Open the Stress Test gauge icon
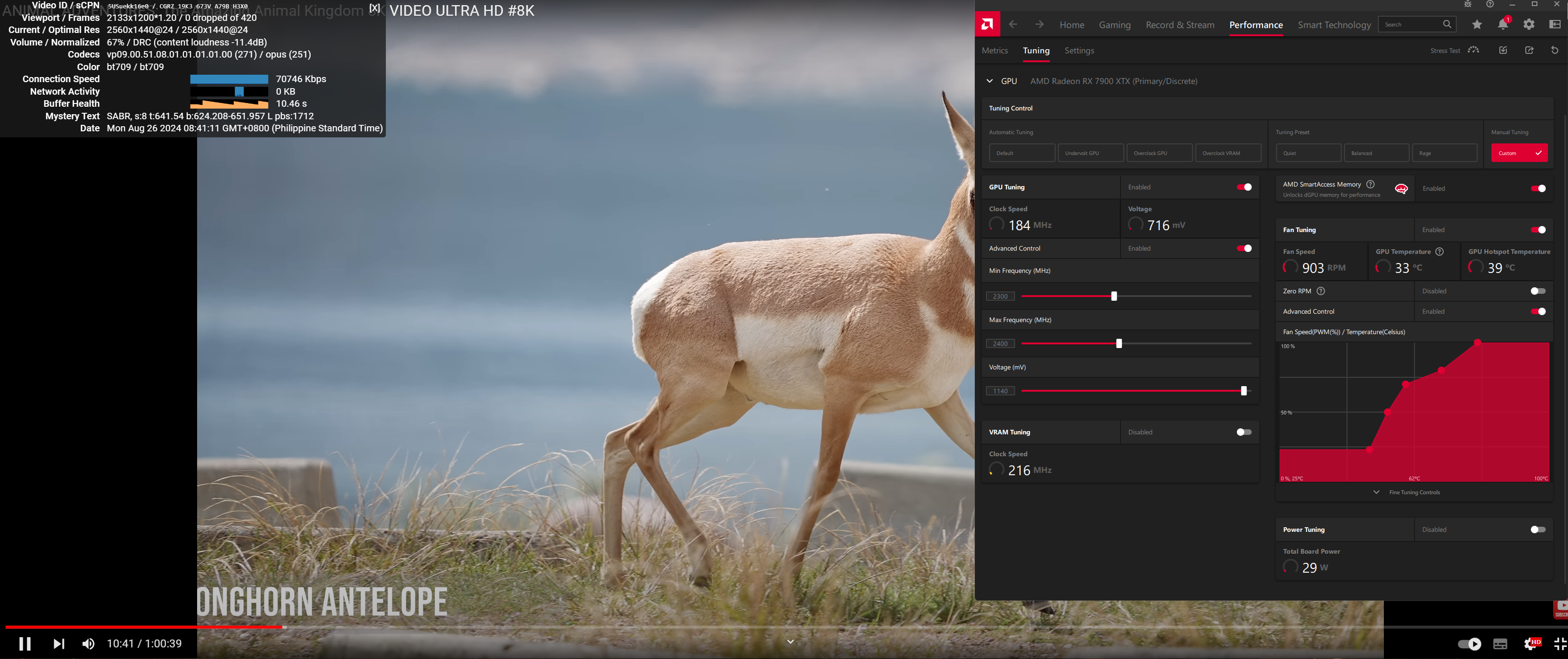The width and height of the screenshot is (1568, 659). coord(1473,51)
